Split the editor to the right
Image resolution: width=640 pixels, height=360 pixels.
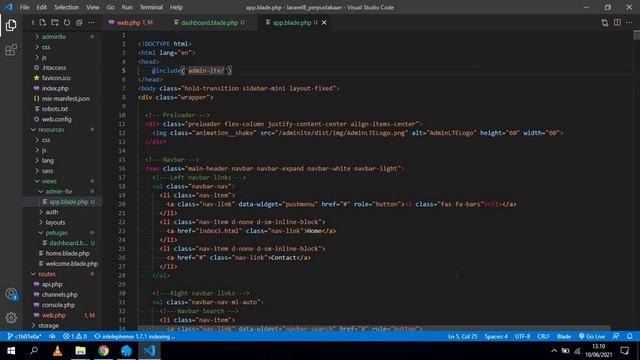[617, 22]
